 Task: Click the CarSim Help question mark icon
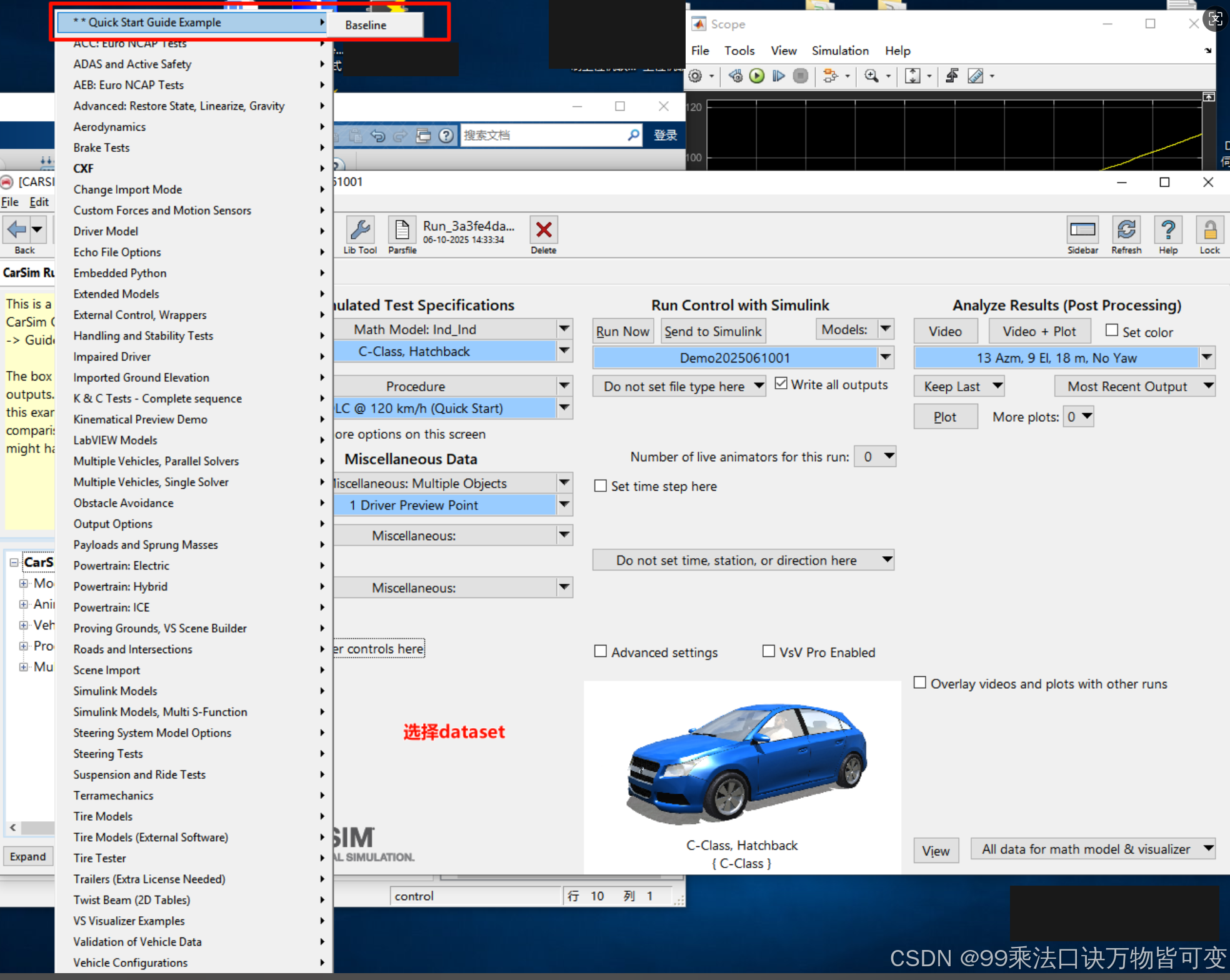coord(1167,231)
